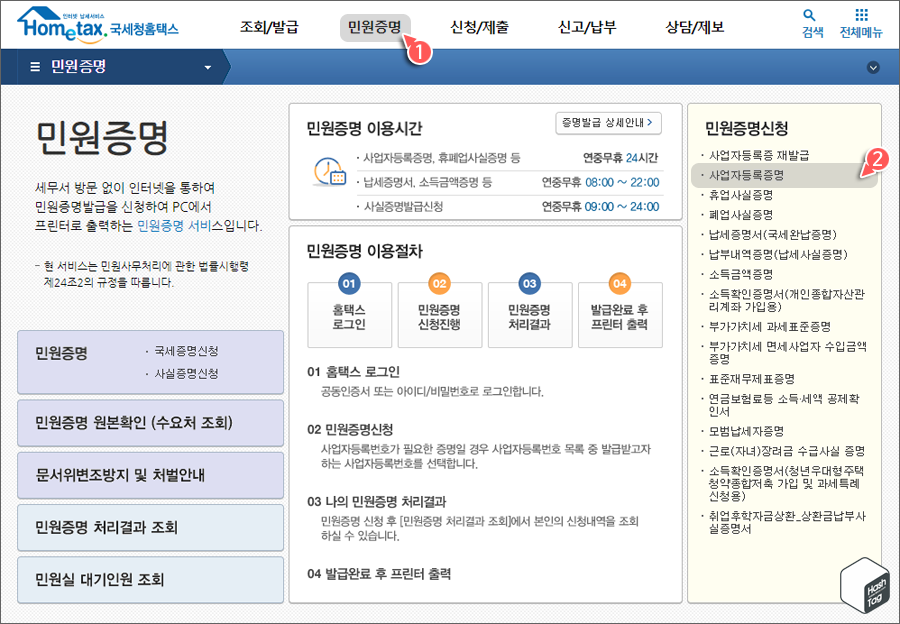900x624 pixels.
Task: Open the 신고/납부 menu
Action: tap(585, 25)
